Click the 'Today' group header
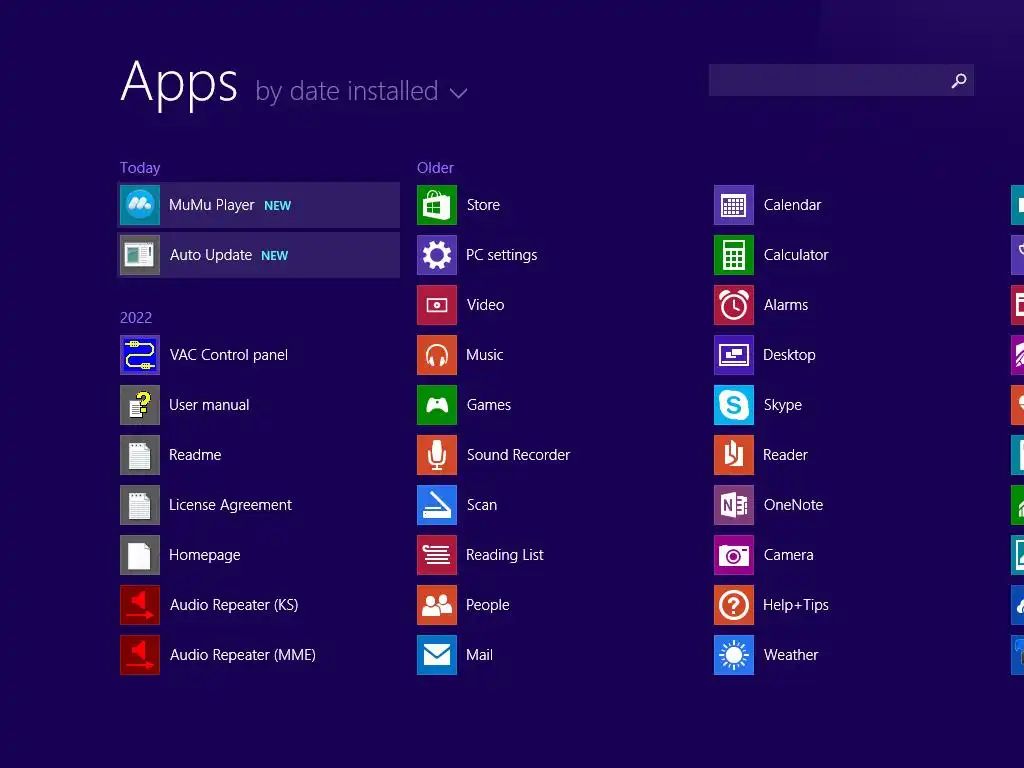 pyautogui.click(x=140, y=168)
